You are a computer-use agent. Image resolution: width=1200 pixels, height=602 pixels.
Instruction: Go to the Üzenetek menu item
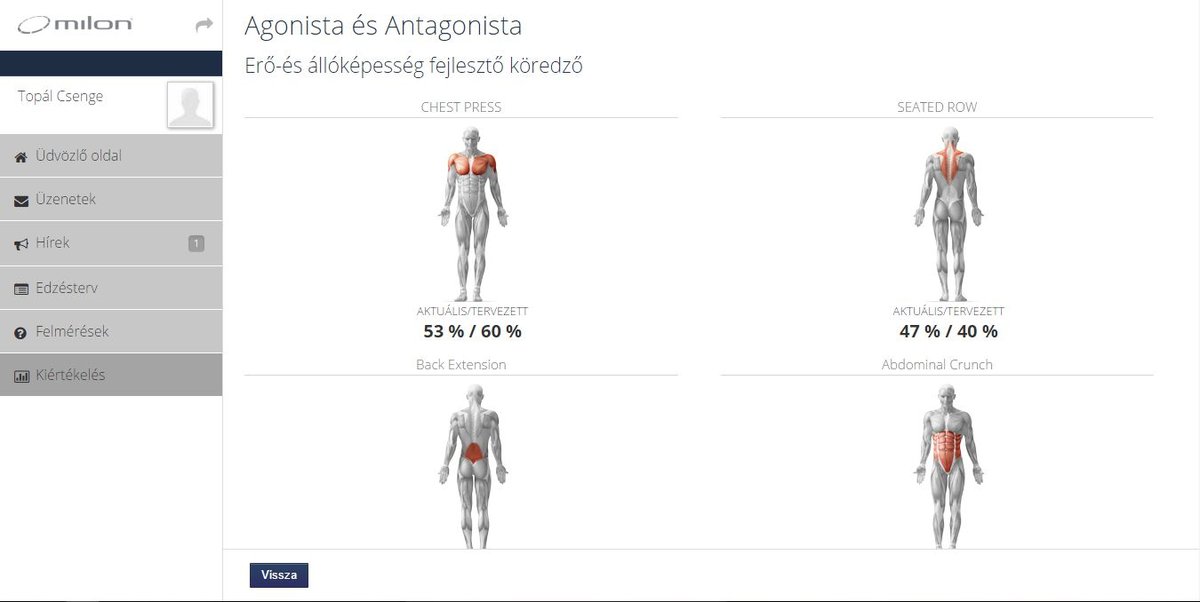[111, 200]
